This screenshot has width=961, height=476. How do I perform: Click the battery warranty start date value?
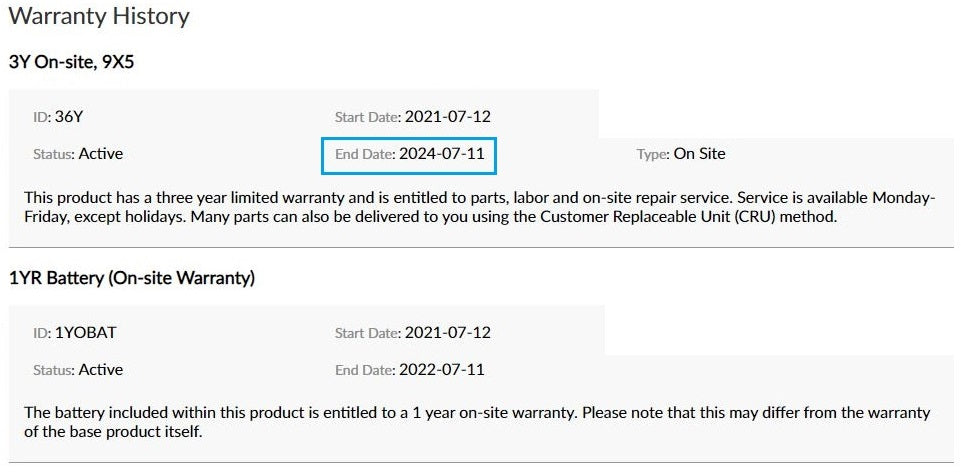447,332
